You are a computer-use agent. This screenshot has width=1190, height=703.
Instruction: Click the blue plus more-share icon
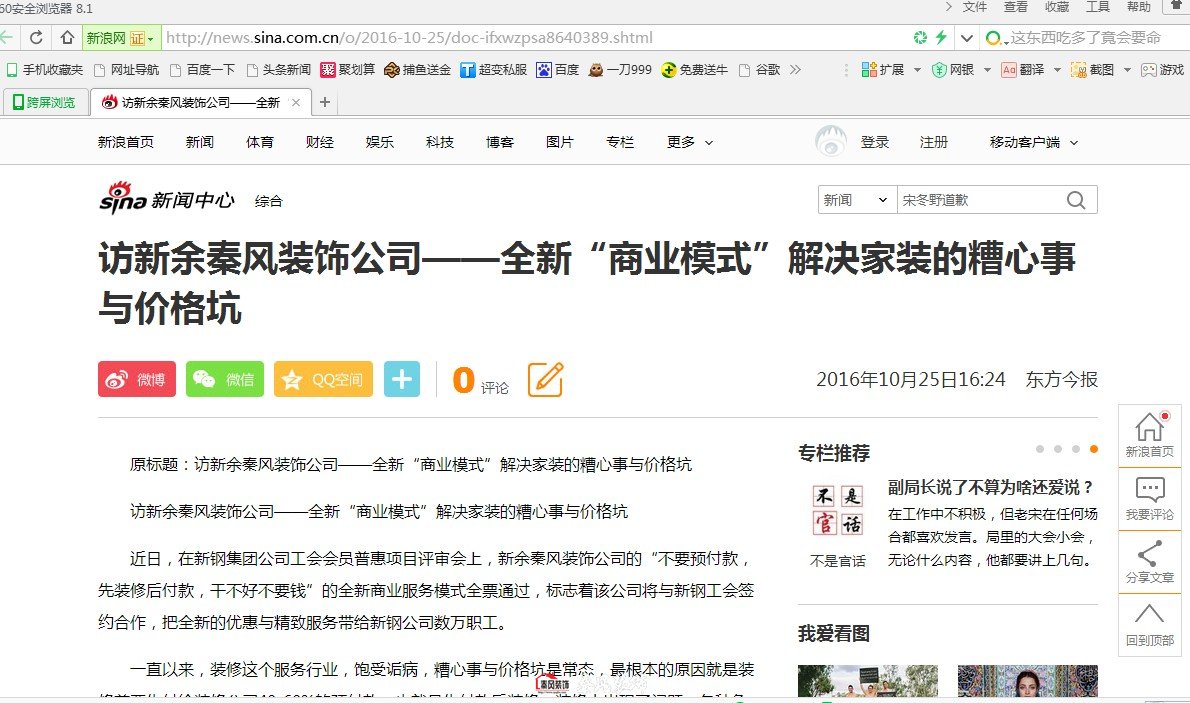coord(402,380)
